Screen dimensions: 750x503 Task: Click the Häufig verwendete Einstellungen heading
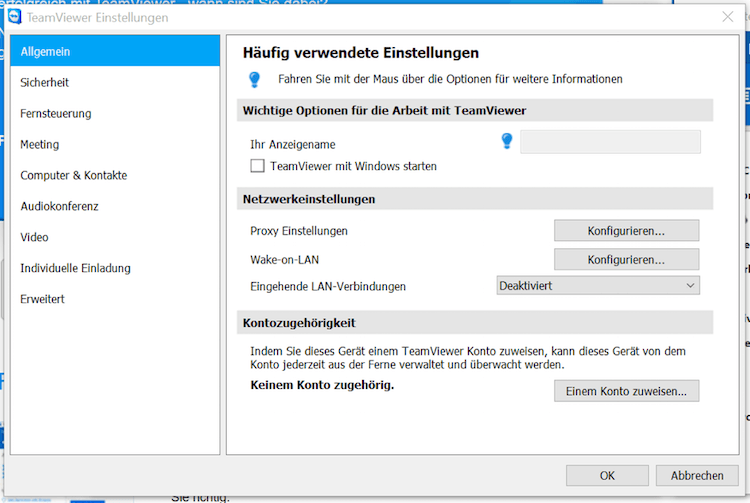click(361, 53)
